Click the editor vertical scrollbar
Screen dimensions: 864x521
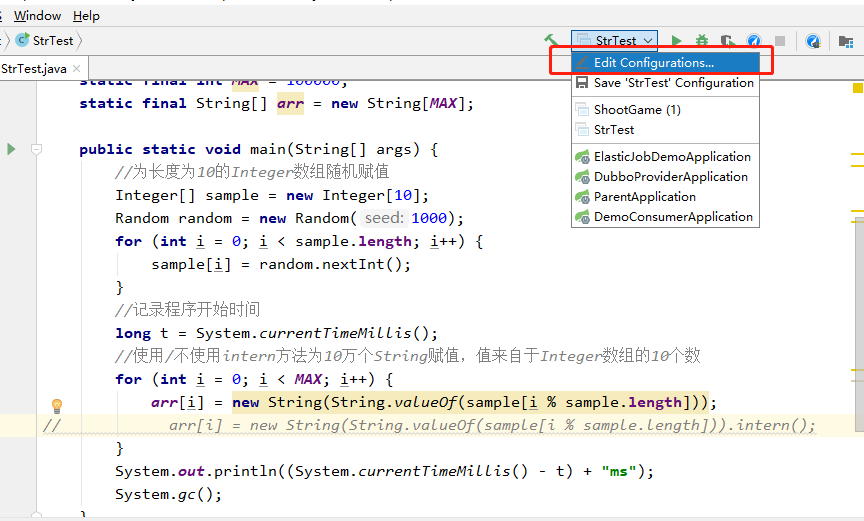point(859,325)
